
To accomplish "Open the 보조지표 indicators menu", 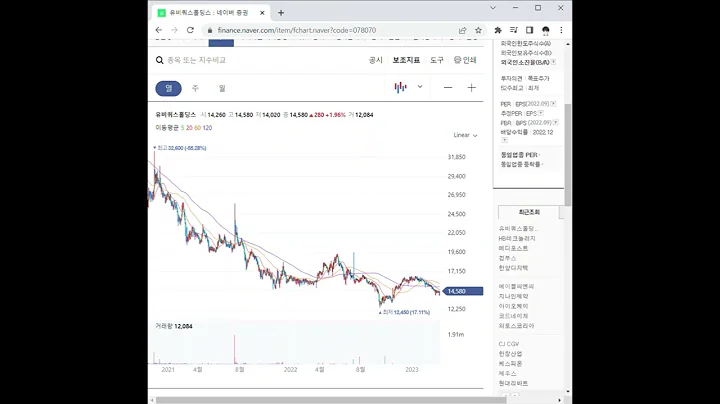I will click(406, 60).
